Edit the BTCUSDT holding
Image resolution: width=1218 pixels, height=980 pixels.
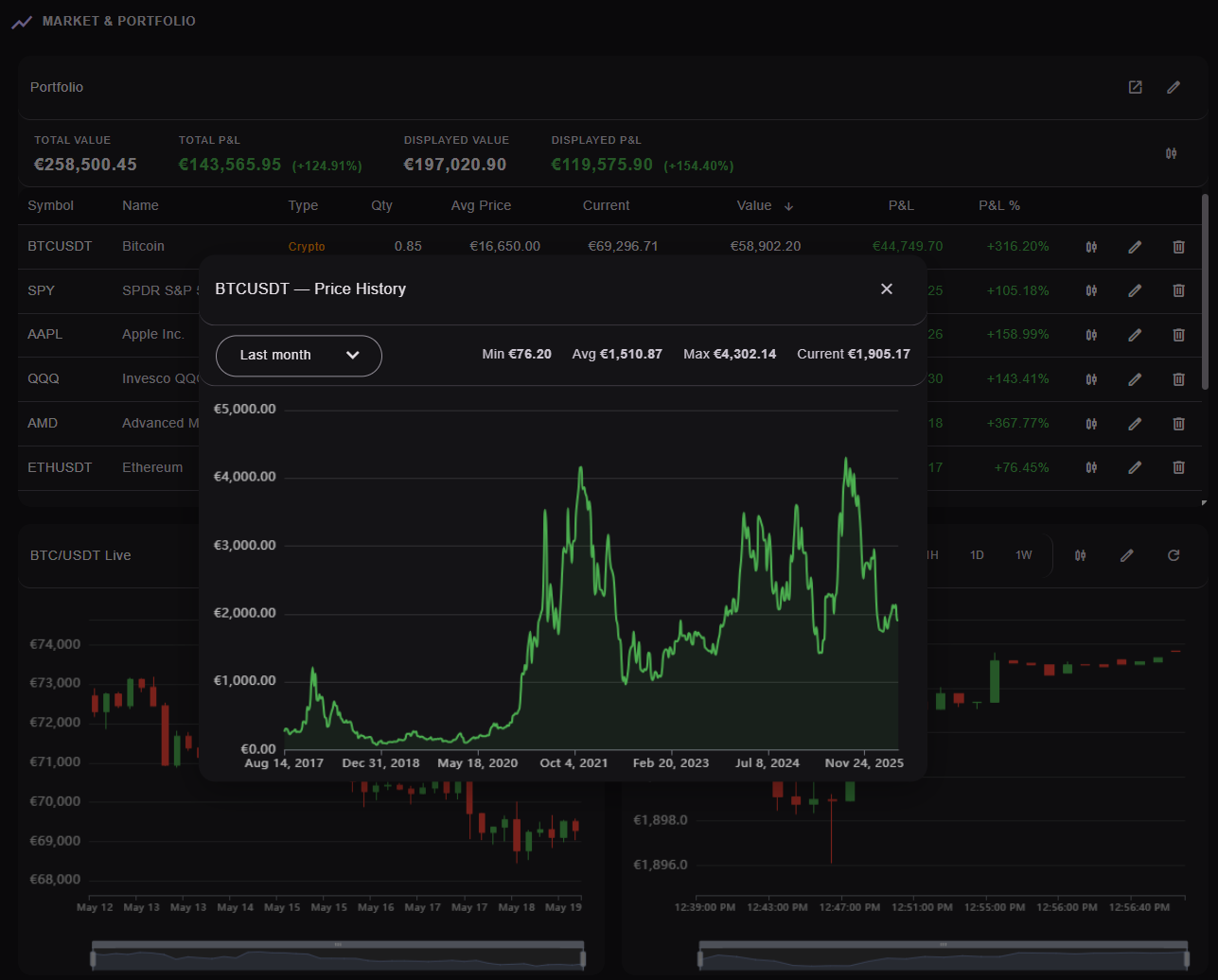1135,247
